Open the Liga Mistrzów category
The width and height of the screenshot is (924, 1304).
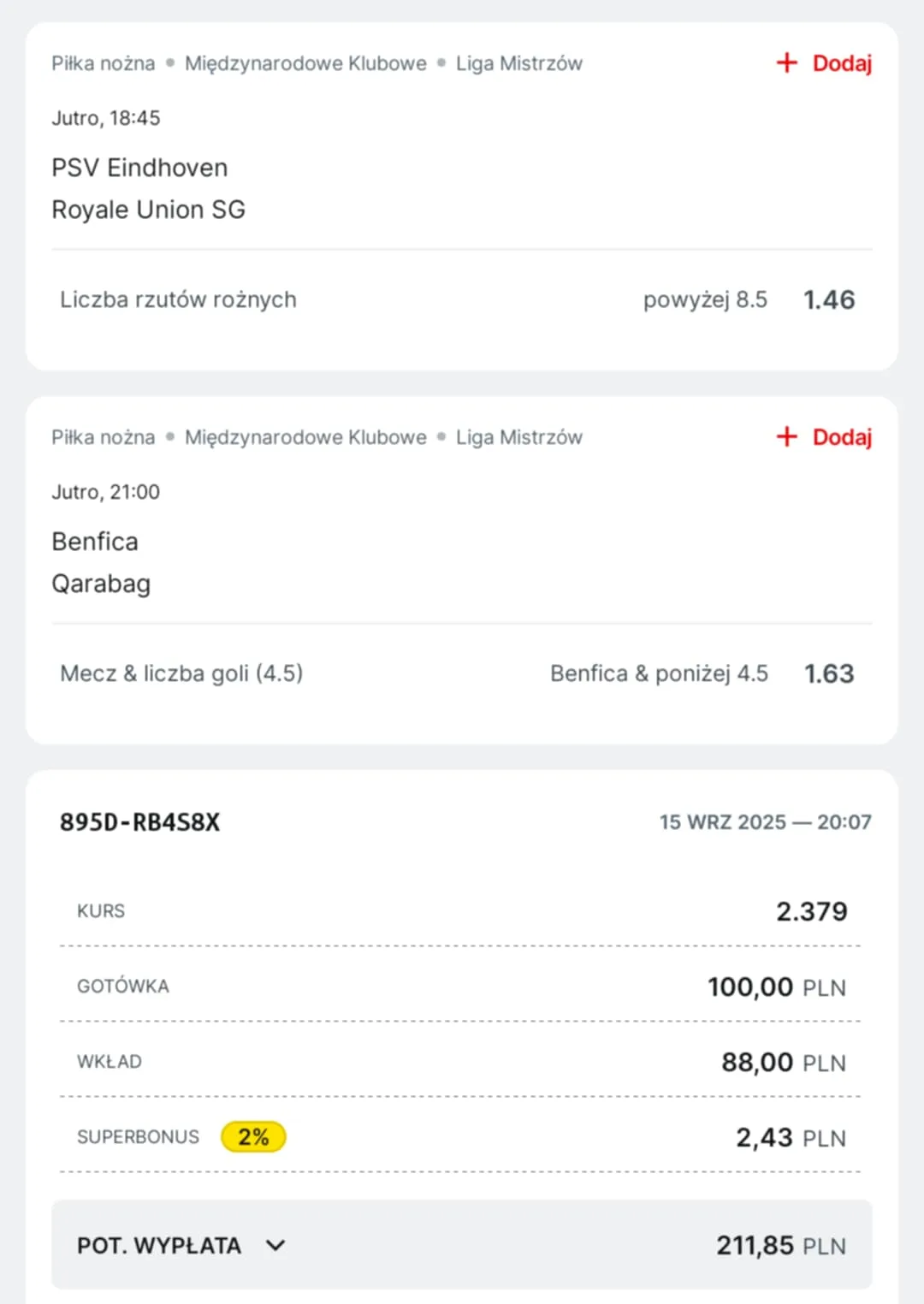pyautogui.click(x=518, y=62)
